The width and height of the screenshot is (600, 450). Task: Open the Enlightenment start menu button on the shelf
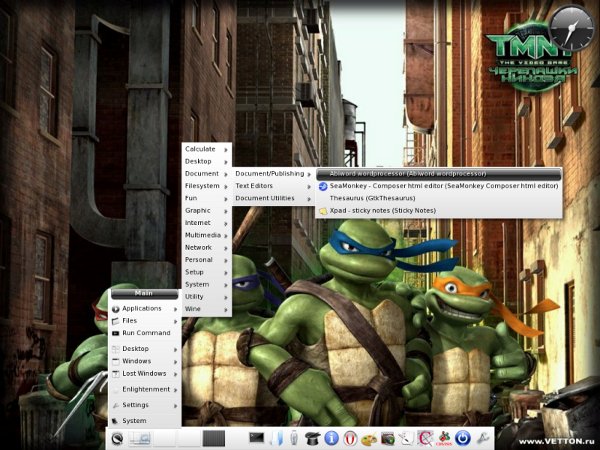[117, 439]
